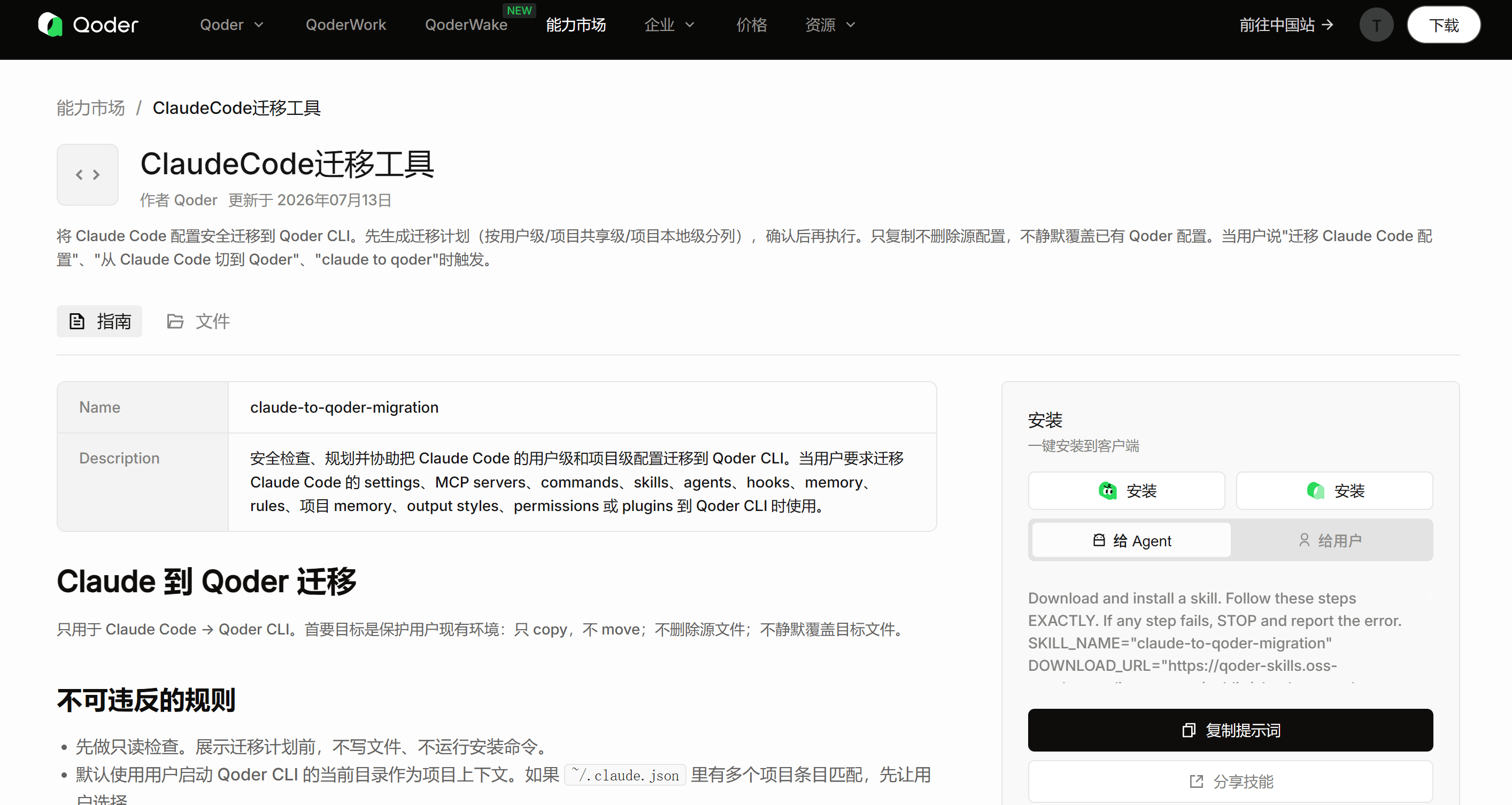Click the first 安装 button with robot icon
The height and width of the screenshot is (805, 1512).
[1127, 491]
